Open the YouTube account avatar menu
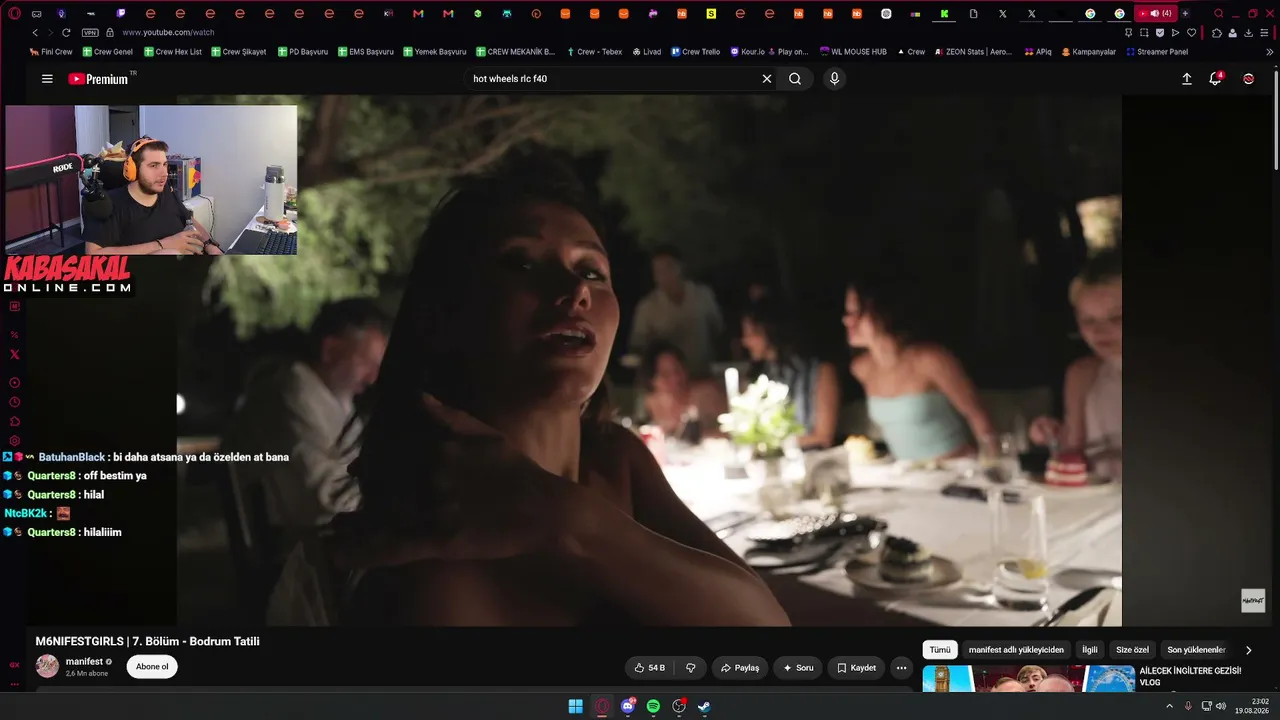1280x720 pixels. [x=1248, y=79]
